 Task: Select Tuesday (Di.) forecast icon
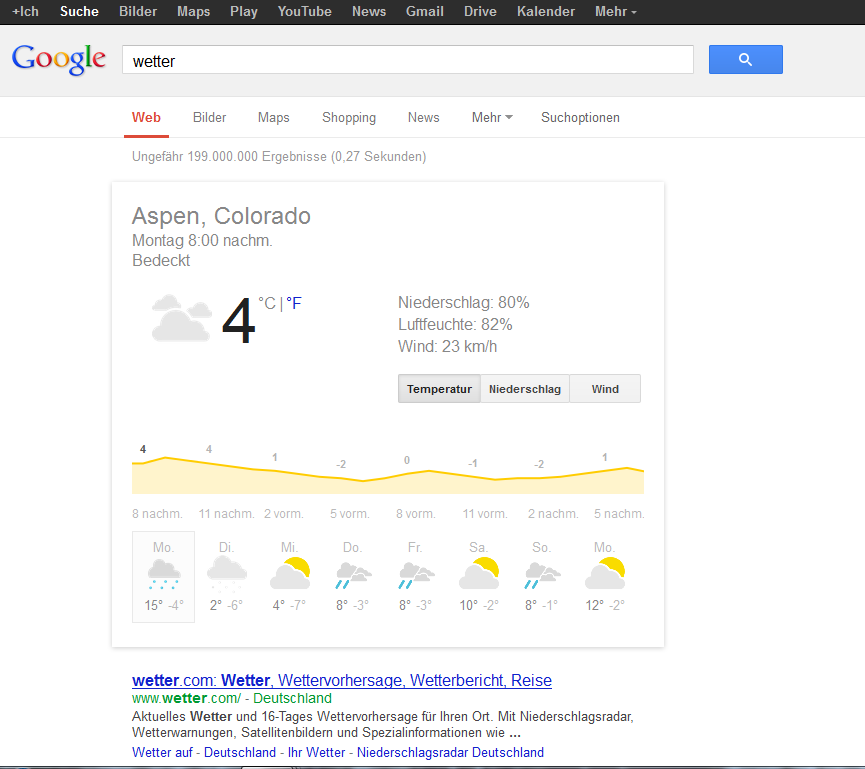(x=227, y=574)
